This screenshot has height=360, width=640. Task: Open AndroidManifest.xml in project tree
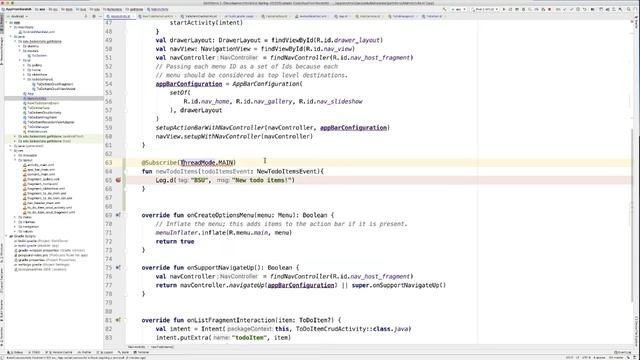[x=38, y=32]
